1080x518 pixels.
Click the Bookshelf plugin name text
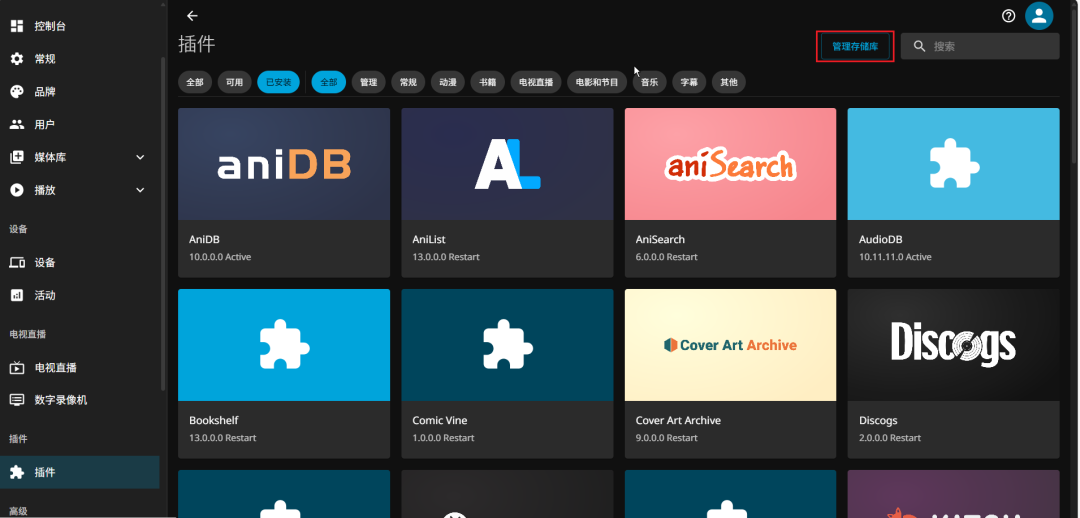[x=214, y=420]
